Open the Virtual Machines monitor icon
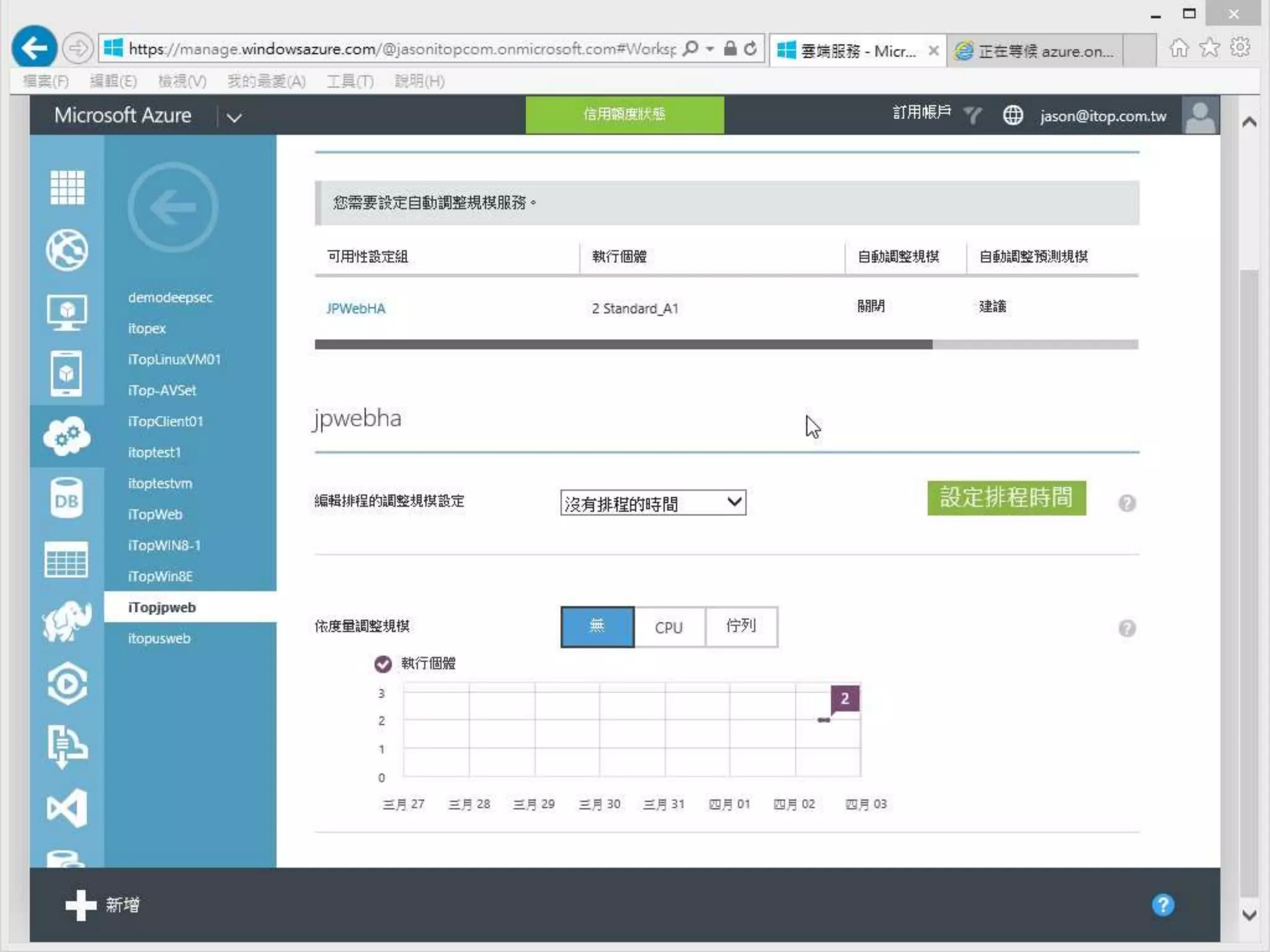1270x952 pixels. 67,312
